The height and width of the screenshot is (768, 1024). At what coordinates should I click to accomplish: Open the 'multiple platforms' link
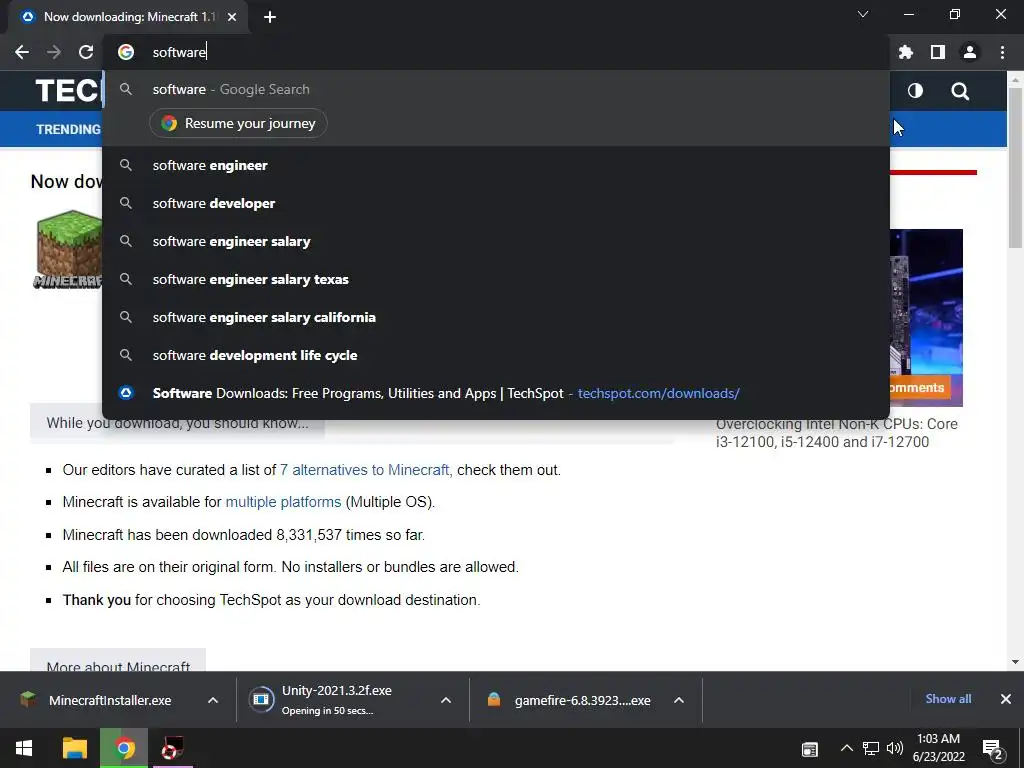[x=283, y=502]
